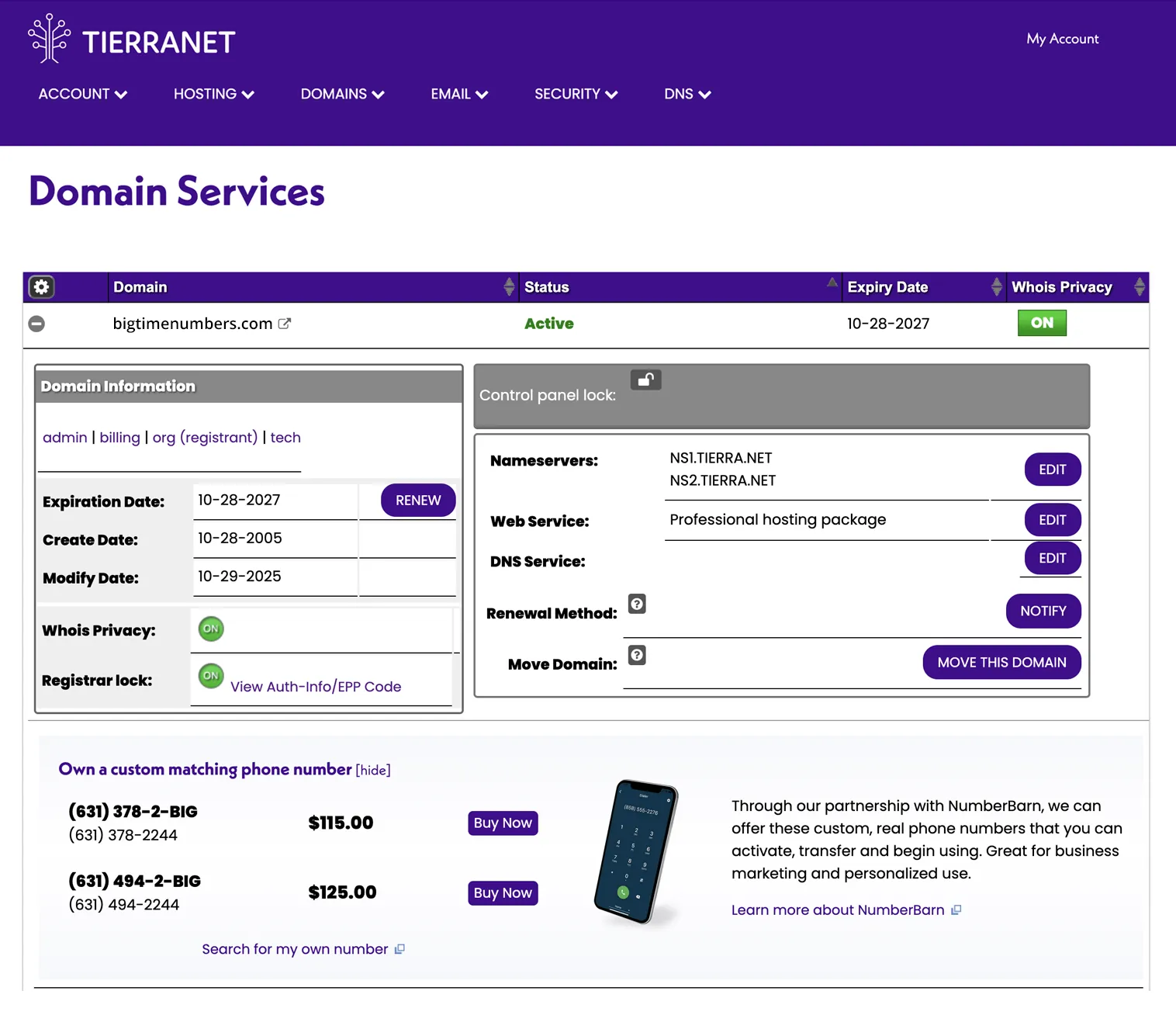Click the Tierranet tree logo
Screen dimensions: 1176x1029
click(50, 39)
